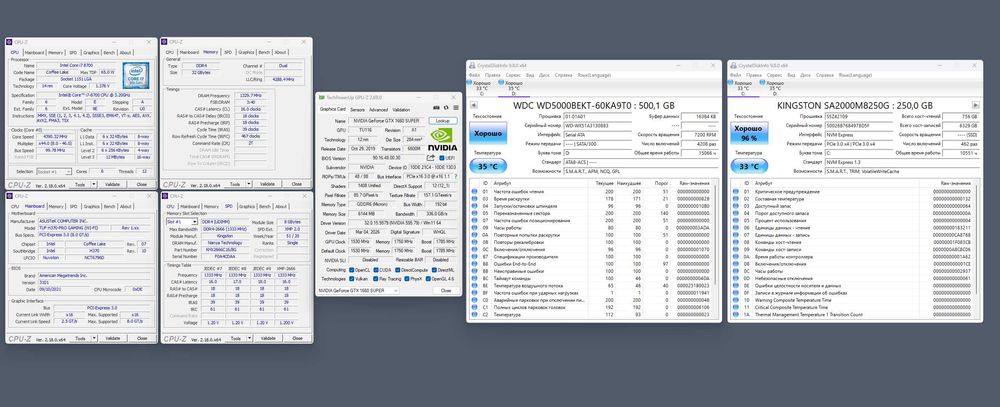Toggle the OpenGL 4.6 checkbox in GPU-Z
Screen dimensions: 1000x407
[428, 279]
